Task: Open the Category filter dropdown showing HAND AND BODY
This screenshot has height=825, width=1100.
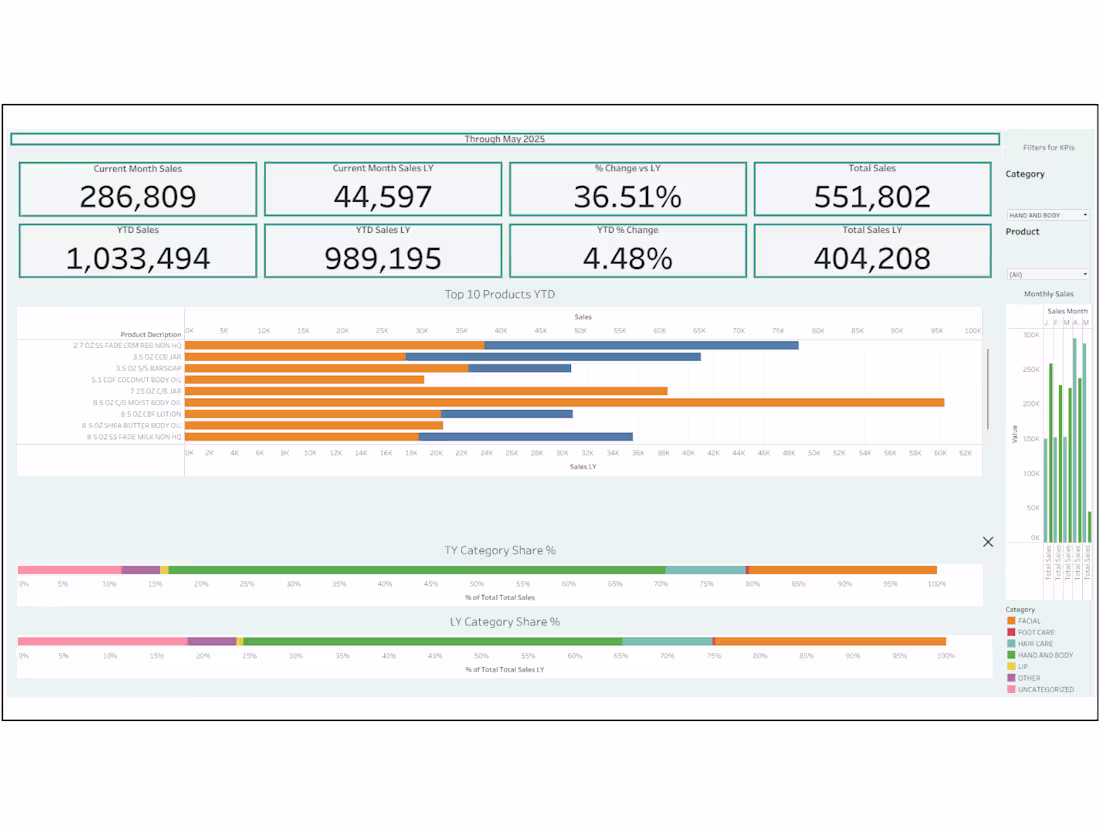Action: point(1047,213)
